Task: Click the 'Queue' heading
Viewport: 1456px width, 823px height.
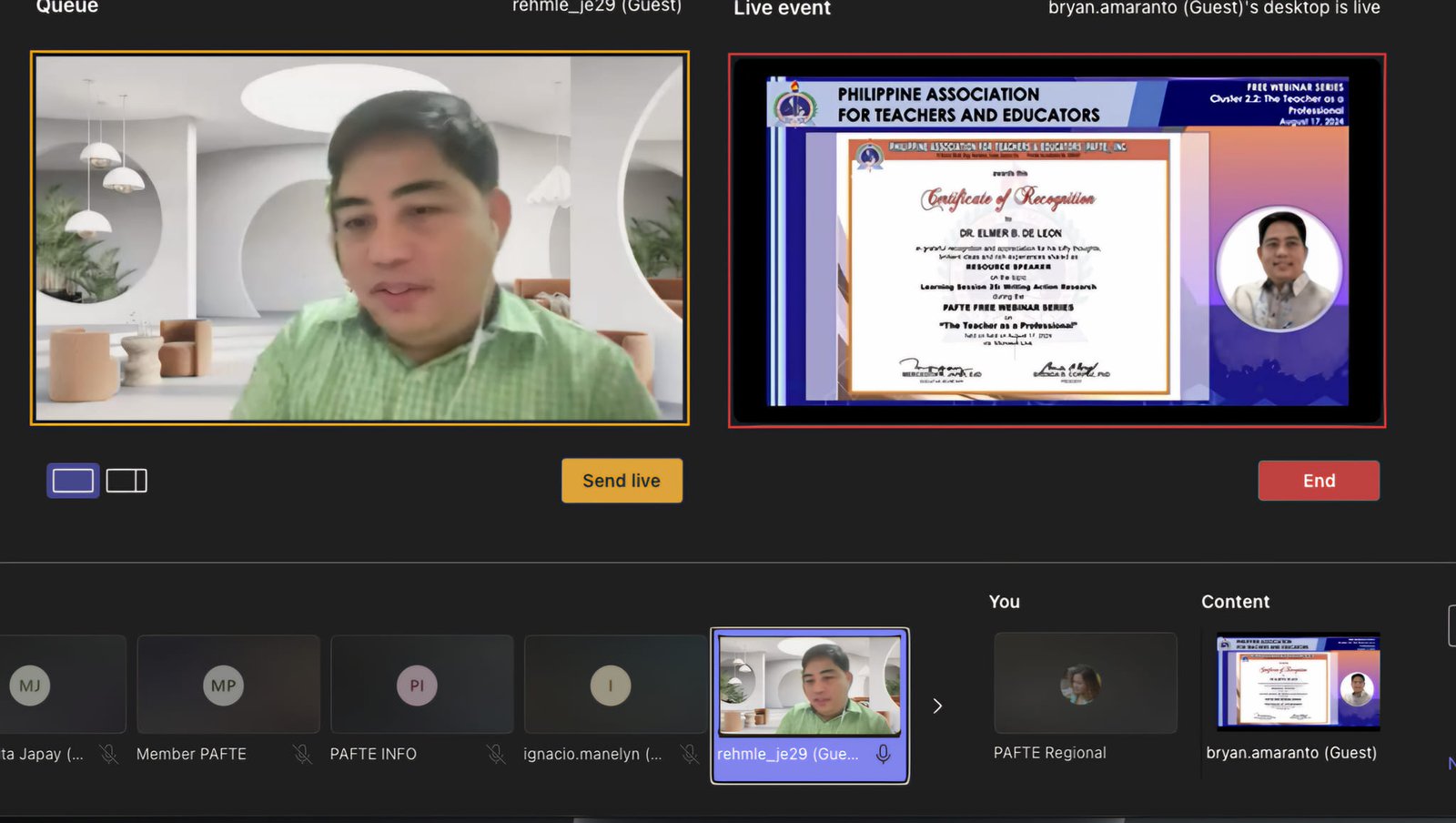Action: pos(67,6)
